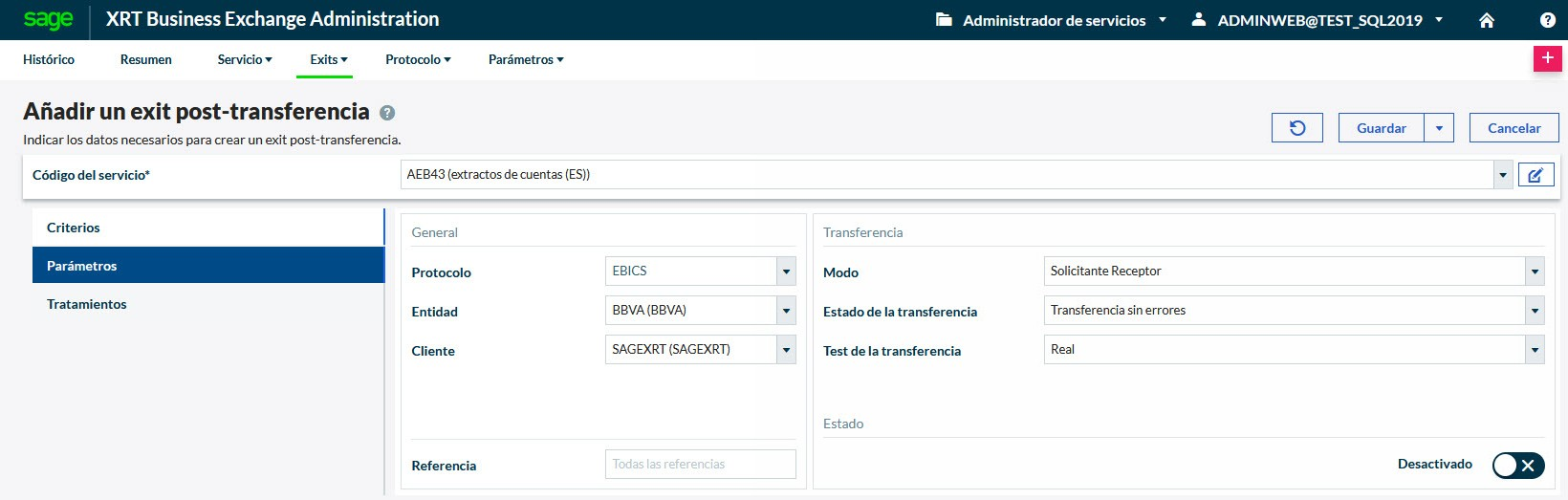
Task: Open the Guardar split-button arrow
Action: point(1439,128)
